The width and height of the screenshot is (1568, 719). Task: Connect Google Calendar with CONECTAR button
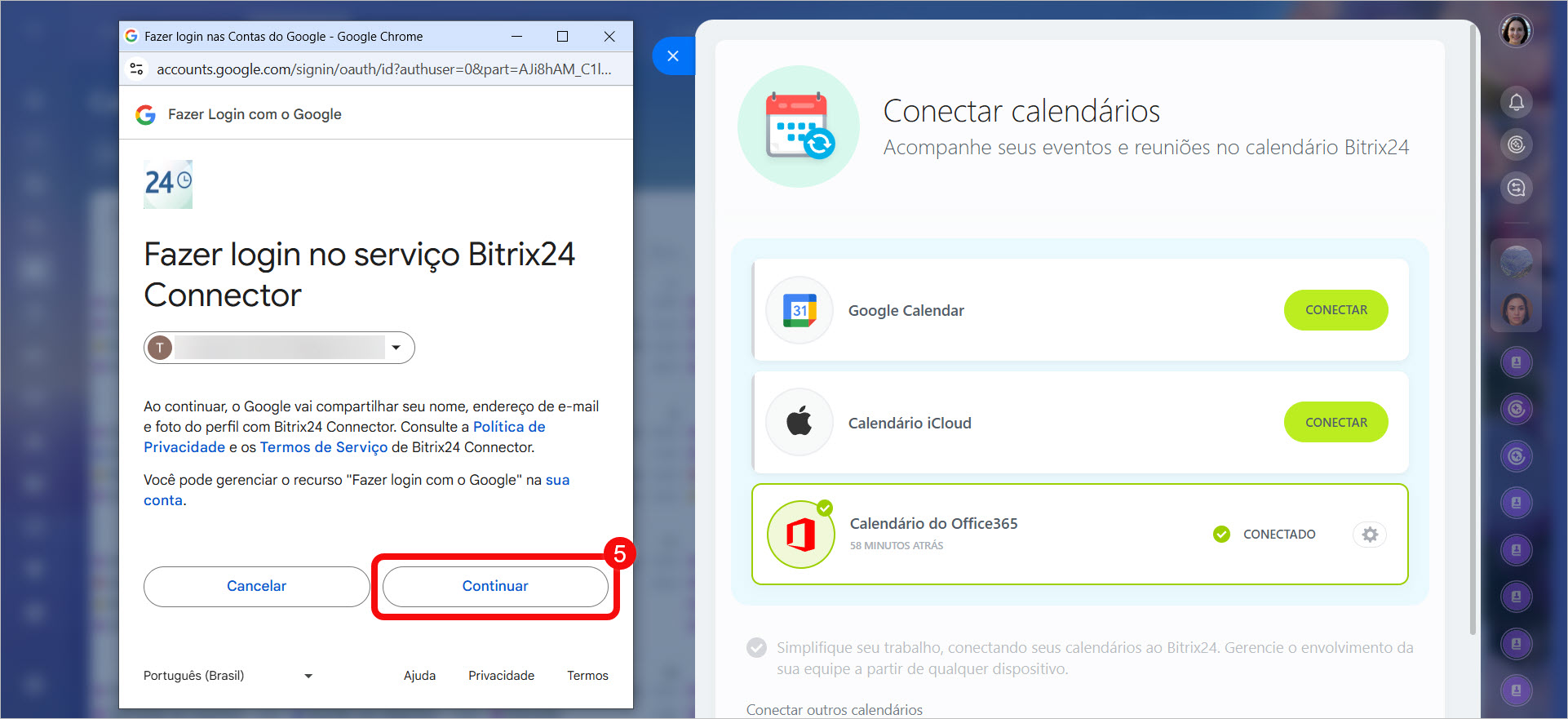[x=1335, y=310]
